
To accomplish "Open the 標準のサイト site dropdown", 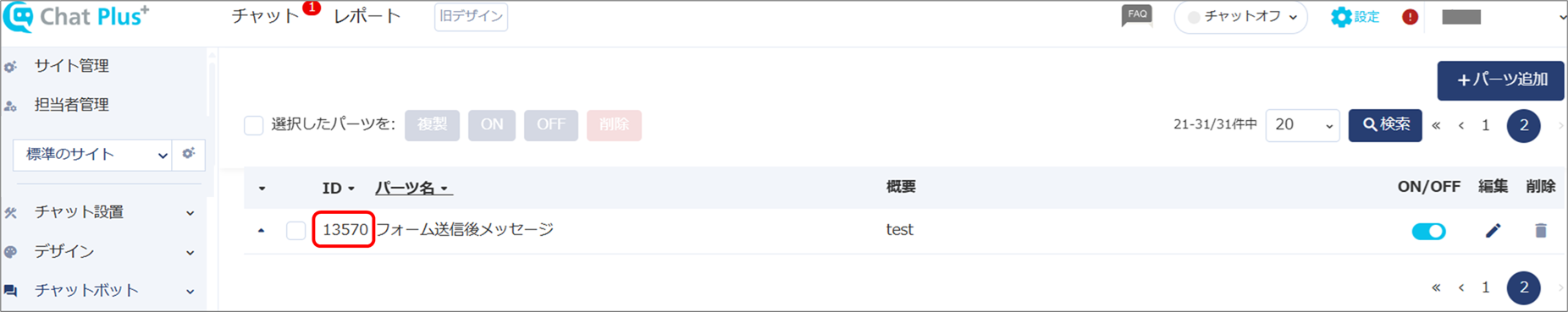I will coord(92,155).
